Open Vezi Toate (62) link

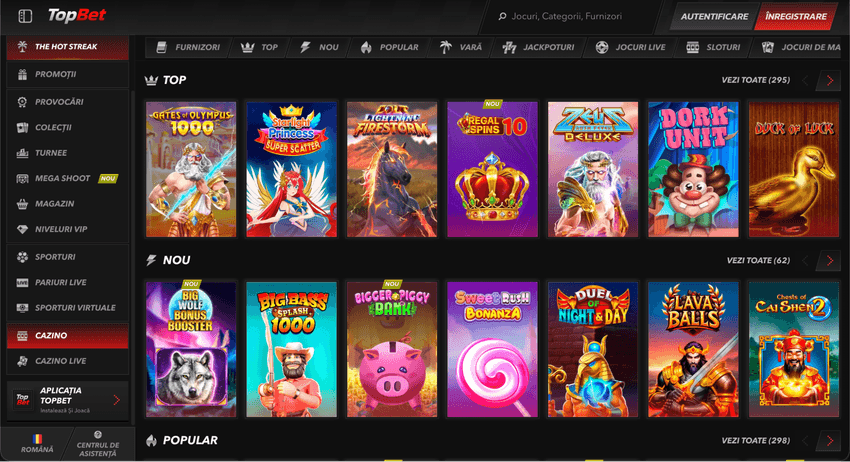pos(758,261)
